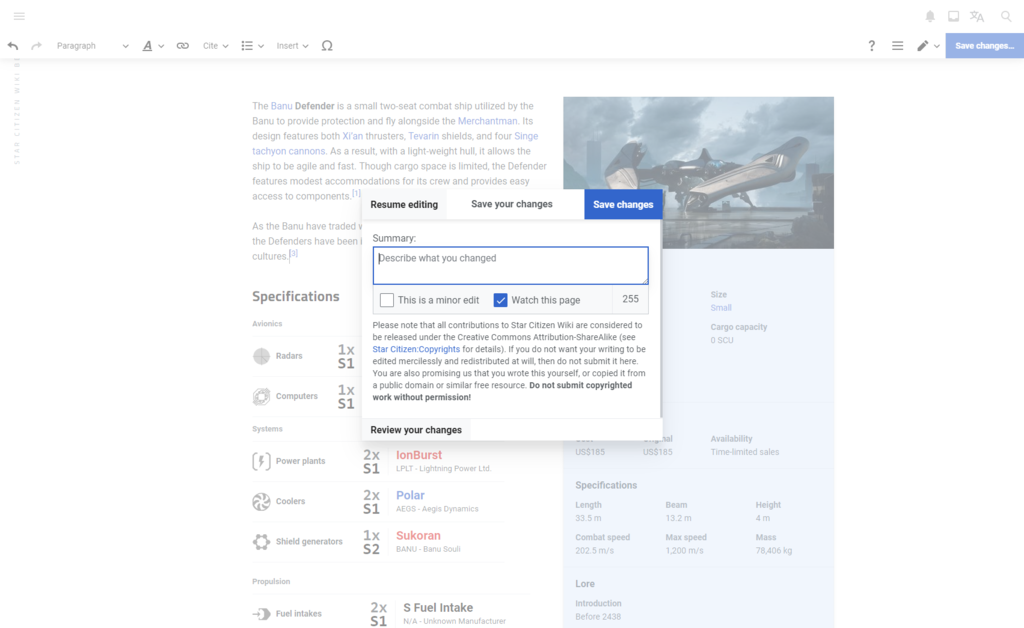Switch edit mode with pencil dropdown
The image size is (1024, 628).
coord(928,46)
